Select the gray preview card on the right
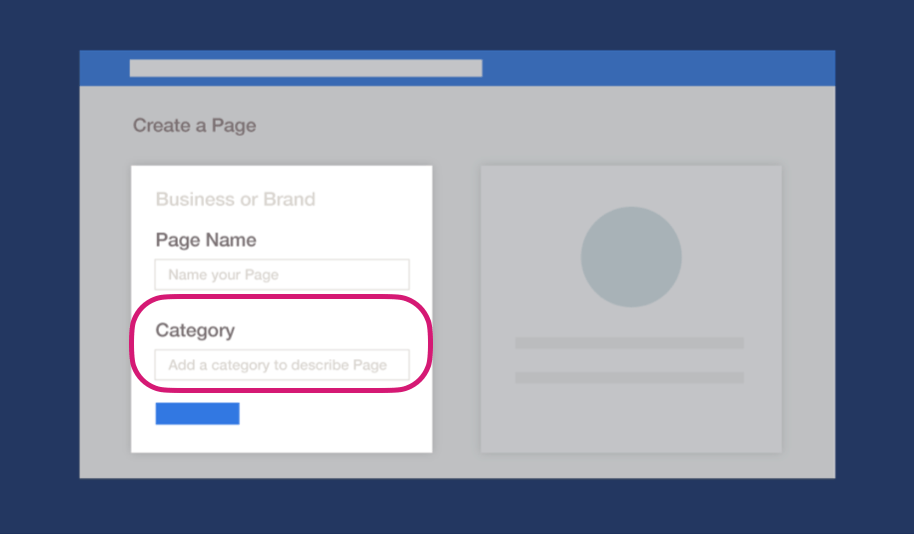 coord(631,309)
